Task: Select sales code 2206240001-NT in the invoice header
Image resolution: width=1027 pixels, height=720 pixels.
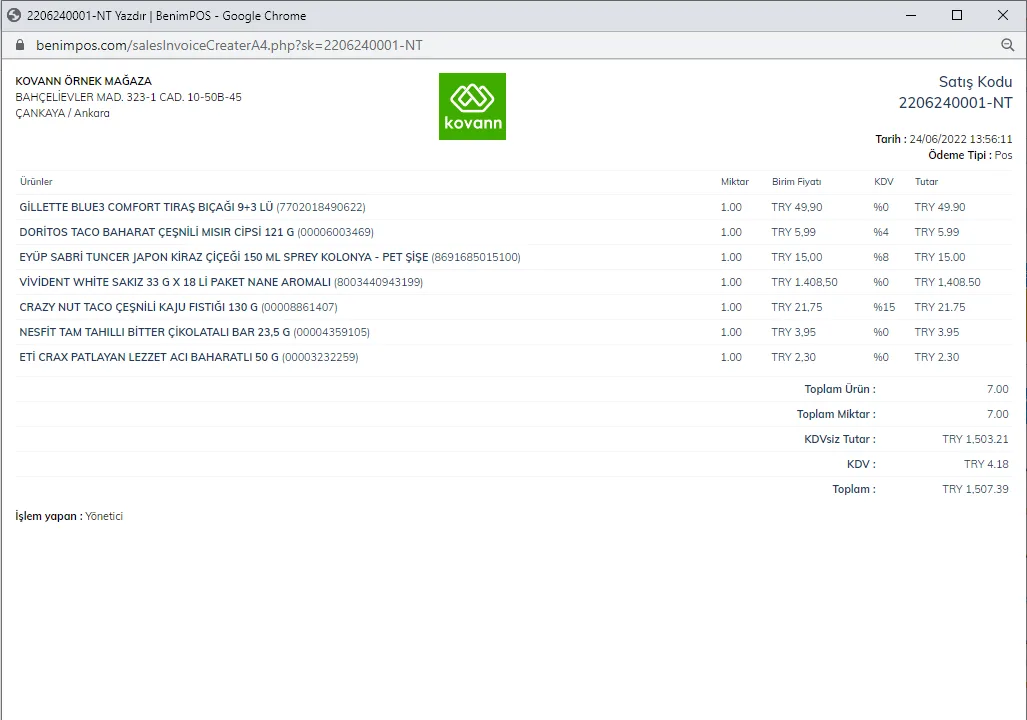Action: 955,103
